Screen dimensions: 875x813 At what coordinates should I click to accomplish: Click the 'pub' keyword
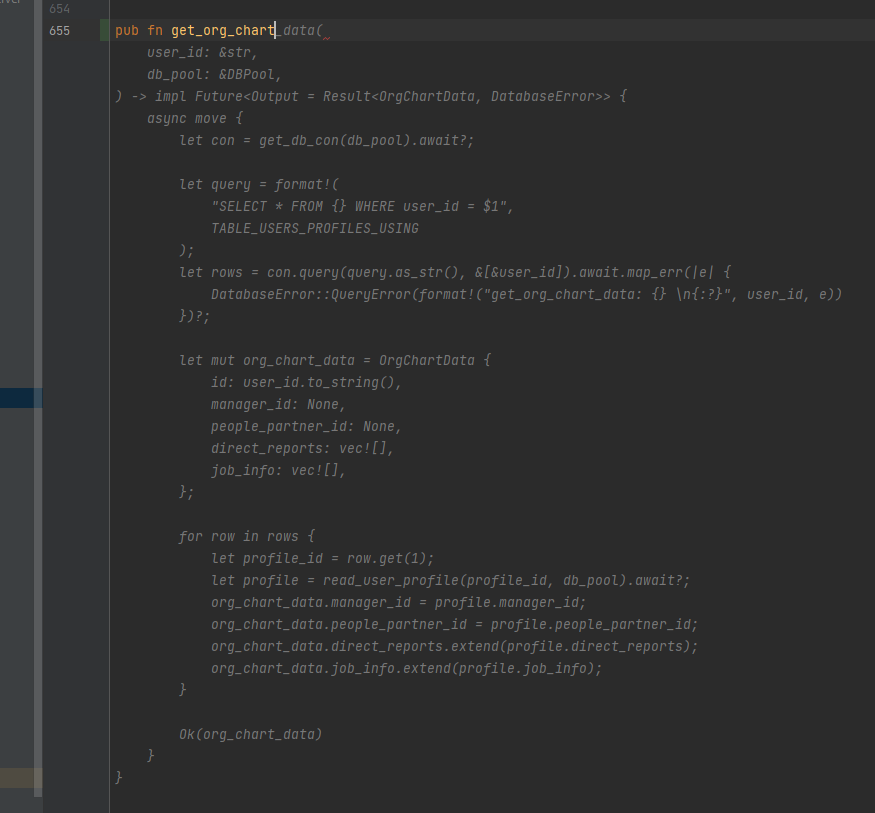point(127,30)
